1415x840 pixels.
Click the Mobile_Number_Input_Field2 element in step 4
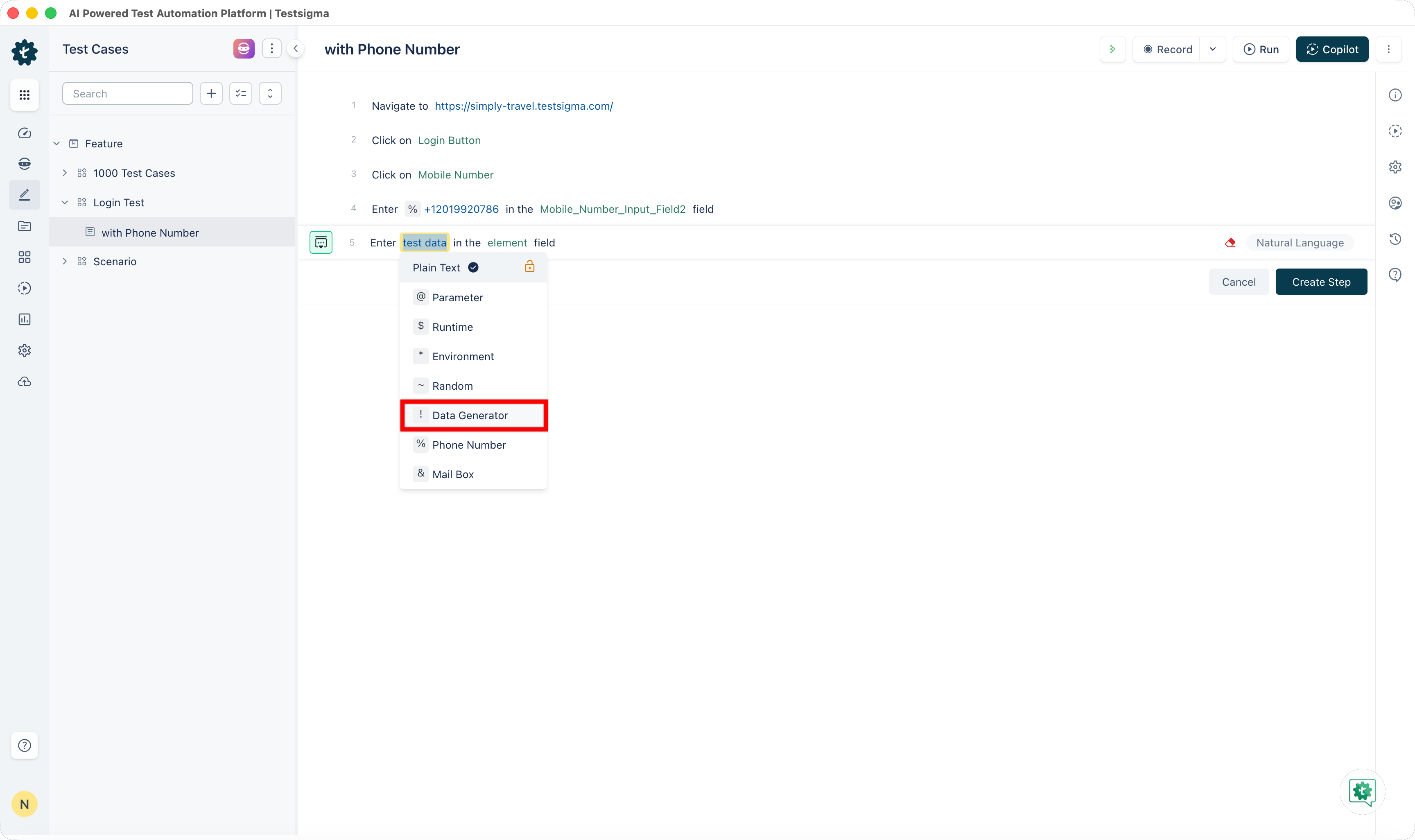click(613, 210)
